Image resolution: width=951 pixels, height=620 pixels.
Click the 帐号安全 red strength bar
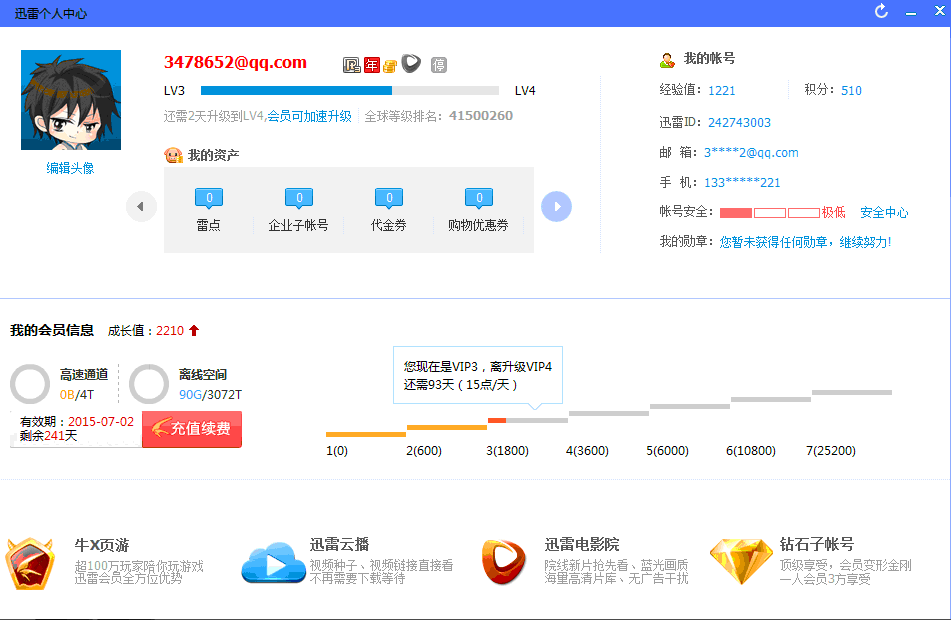coord(770,212)
